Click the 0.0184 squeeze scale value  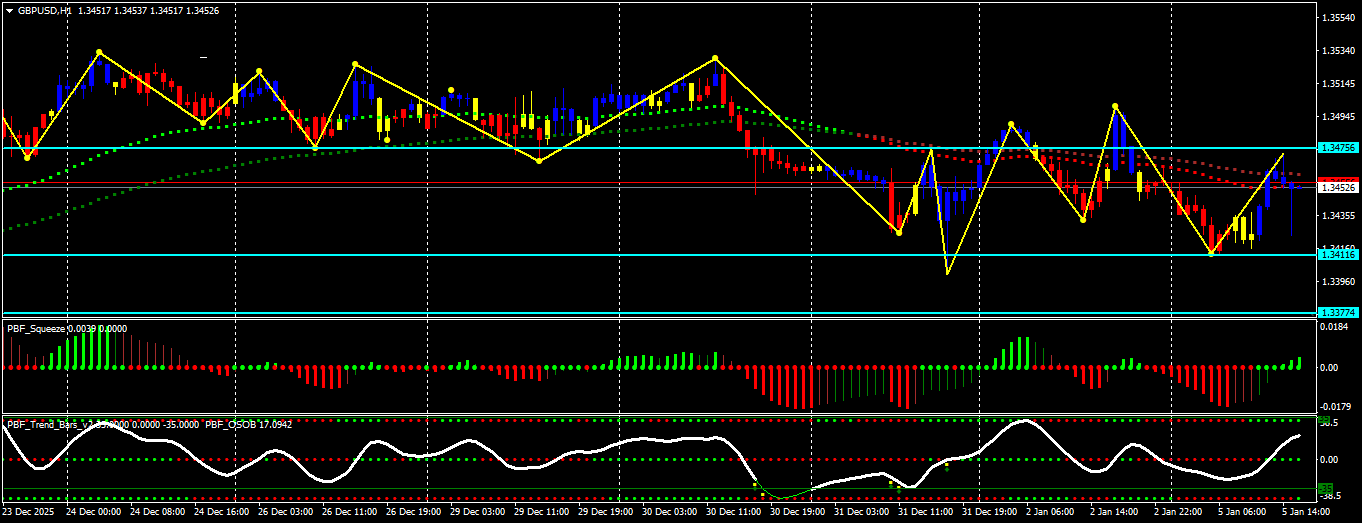pyautogui.click(x=1336, y=327)
